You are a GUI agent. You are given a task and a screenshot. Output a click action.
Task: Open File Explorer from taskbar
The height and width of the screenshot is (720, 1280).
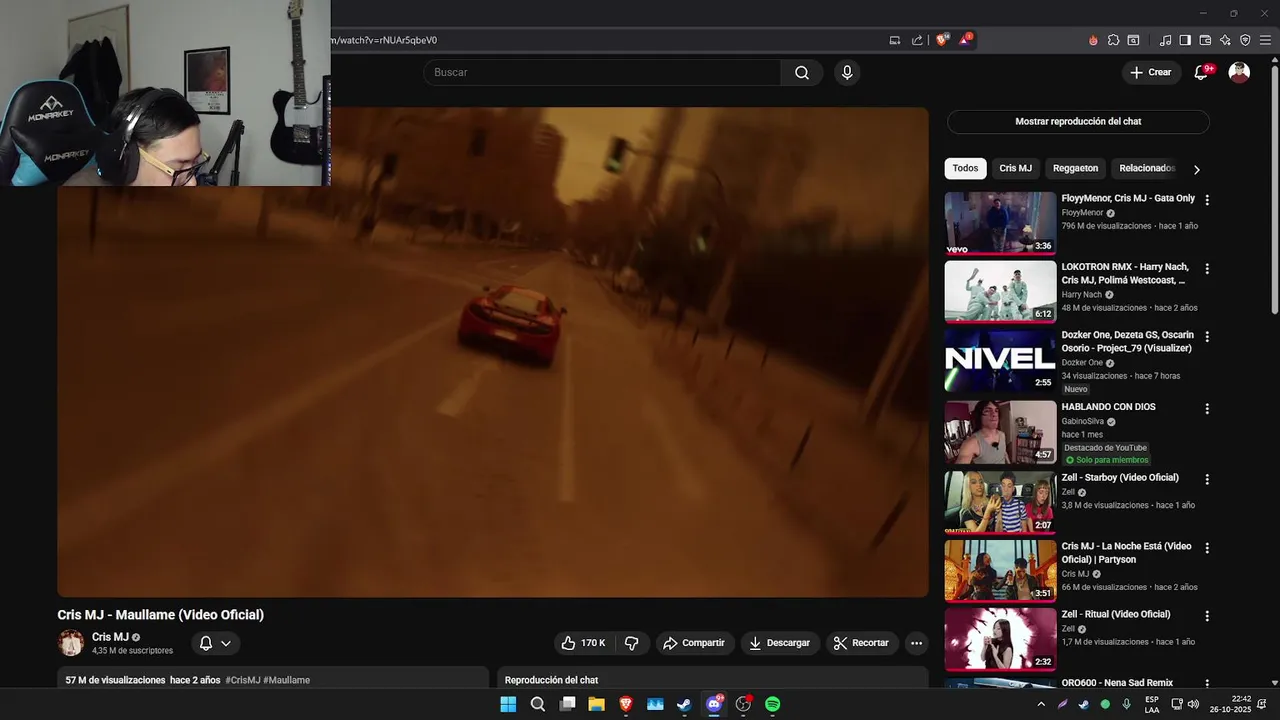tap(596, 704)
